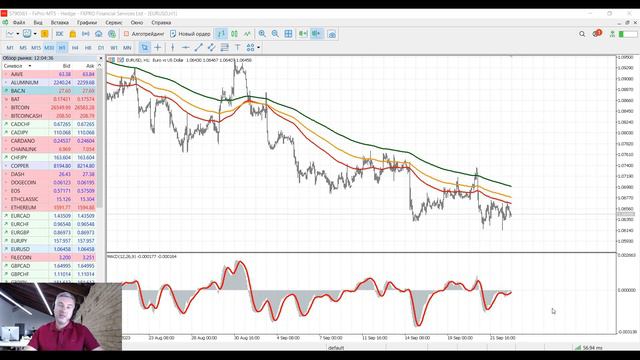Expand the chart type dropdown arrow
The image size is (640, 360).
18,34
